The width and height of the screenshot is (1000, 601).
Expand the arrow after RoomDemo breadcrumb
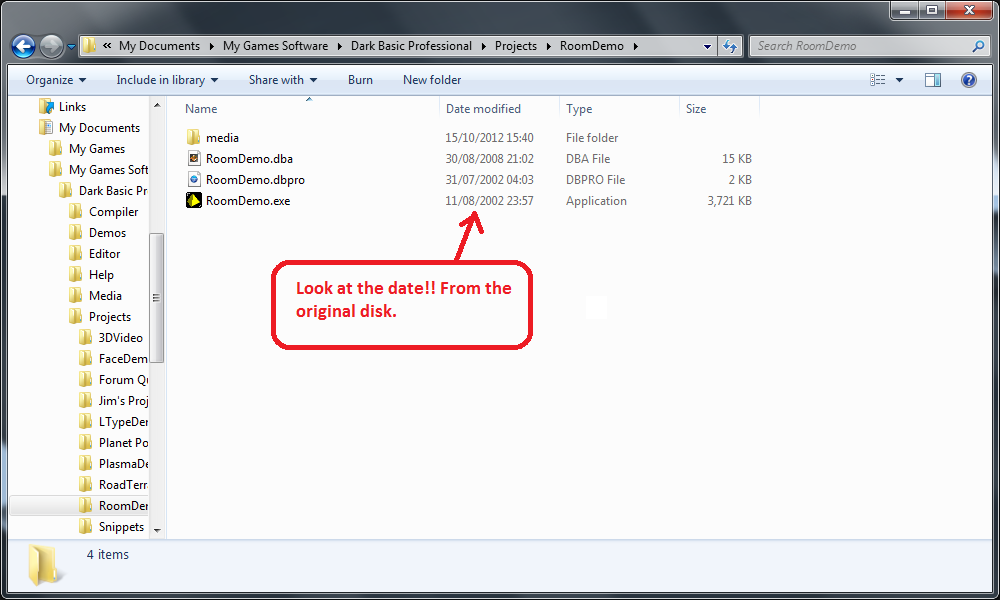pos(636,46)
